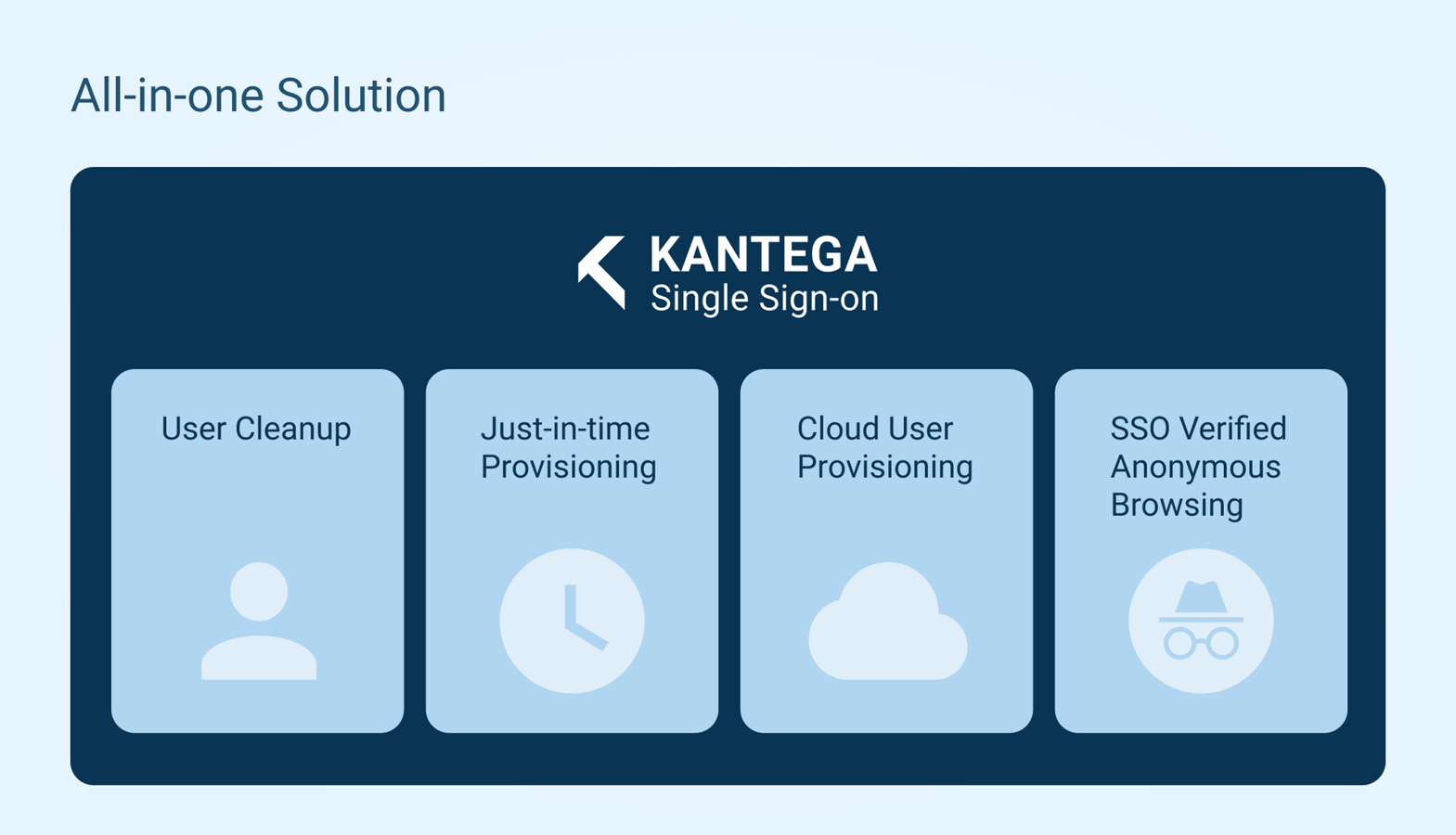Image resolution: width=1456 pixels, height=835 pixels.
Task: Open the User Cleanup card
Action: (258, 551)
